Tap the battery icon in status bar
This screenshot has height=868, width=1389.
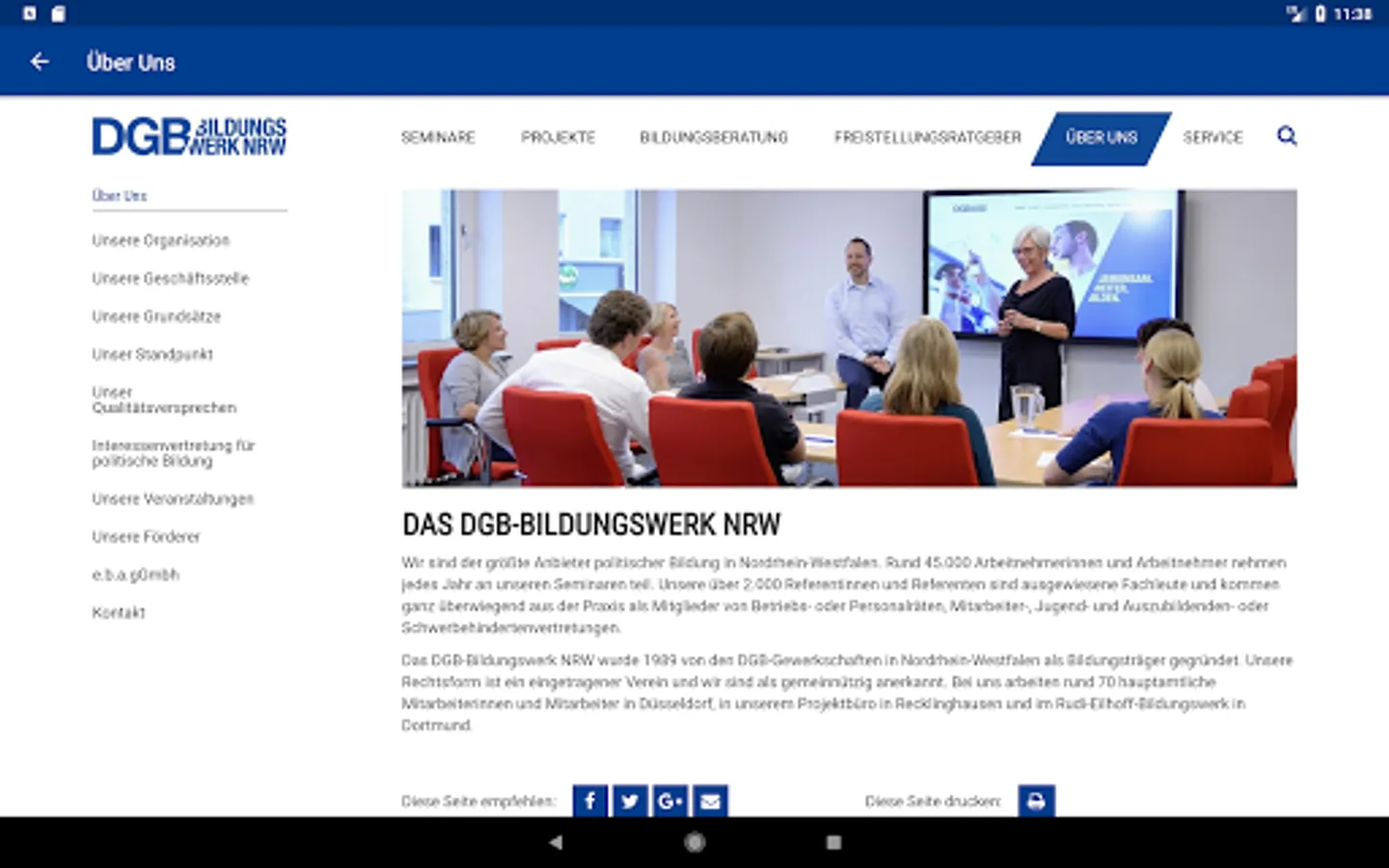(x=1321, y=14)
